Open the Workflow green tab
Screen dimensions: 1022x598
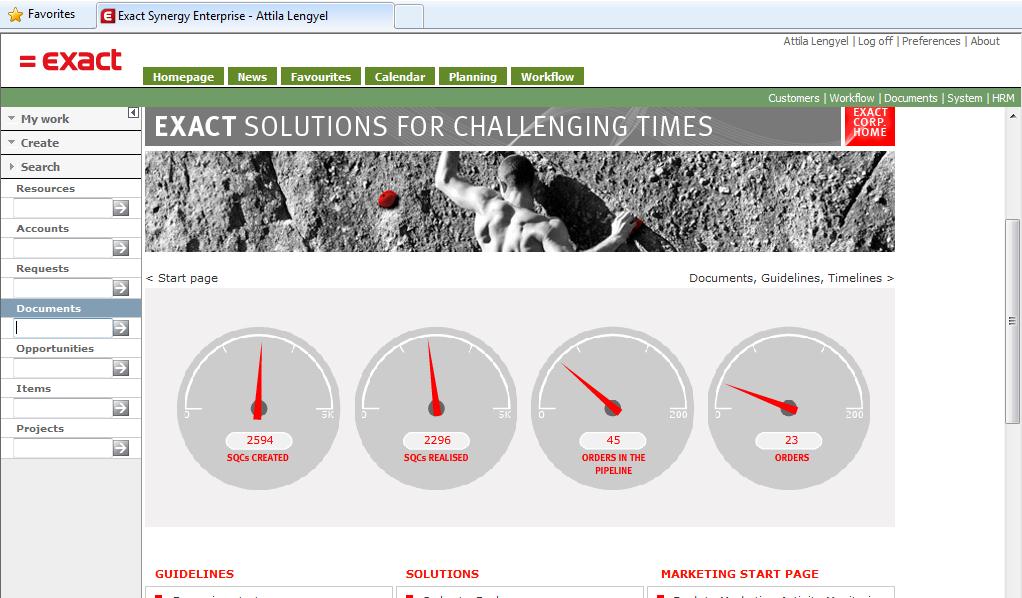coord(548,76)
